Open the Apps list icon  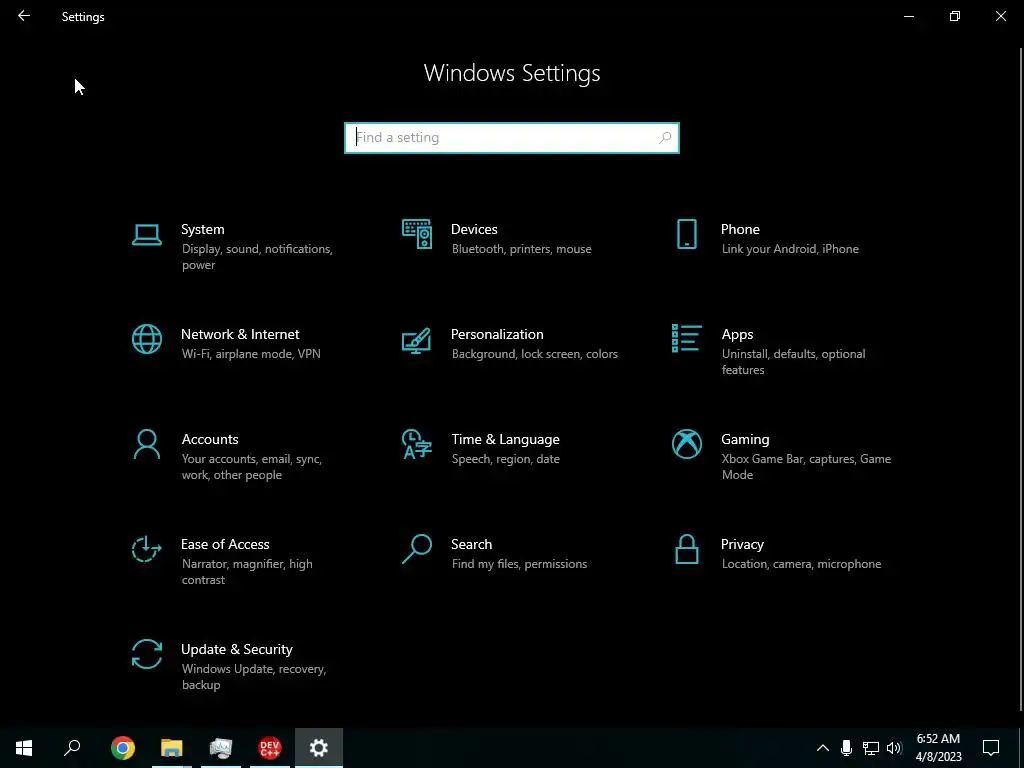(686, 338)
